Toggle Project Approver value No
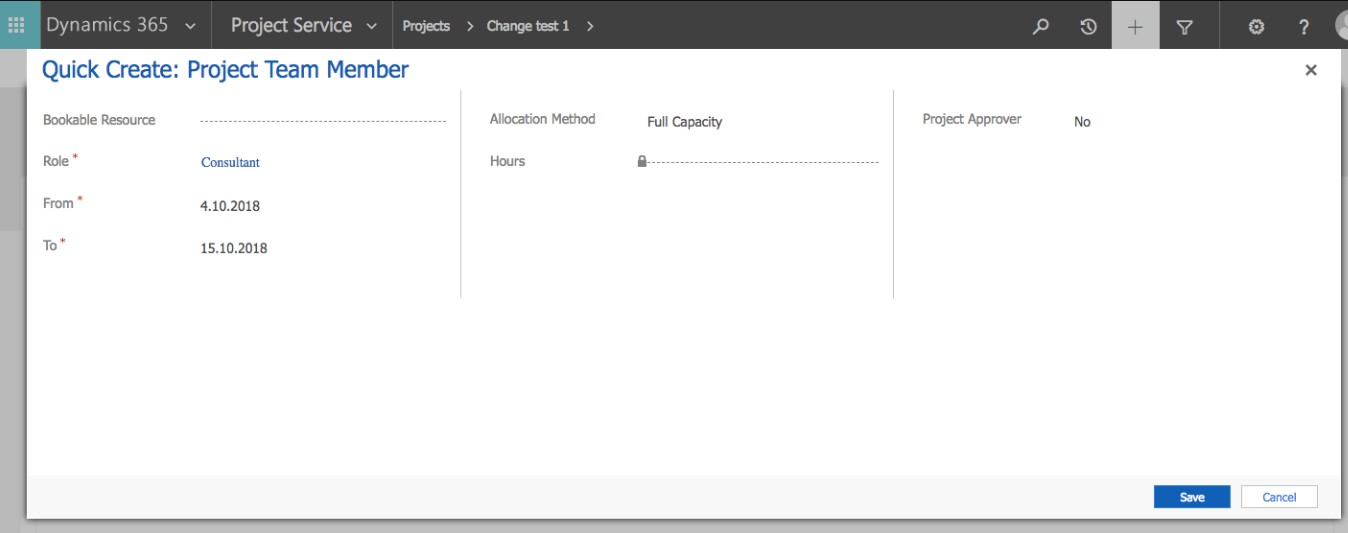 1082,122
